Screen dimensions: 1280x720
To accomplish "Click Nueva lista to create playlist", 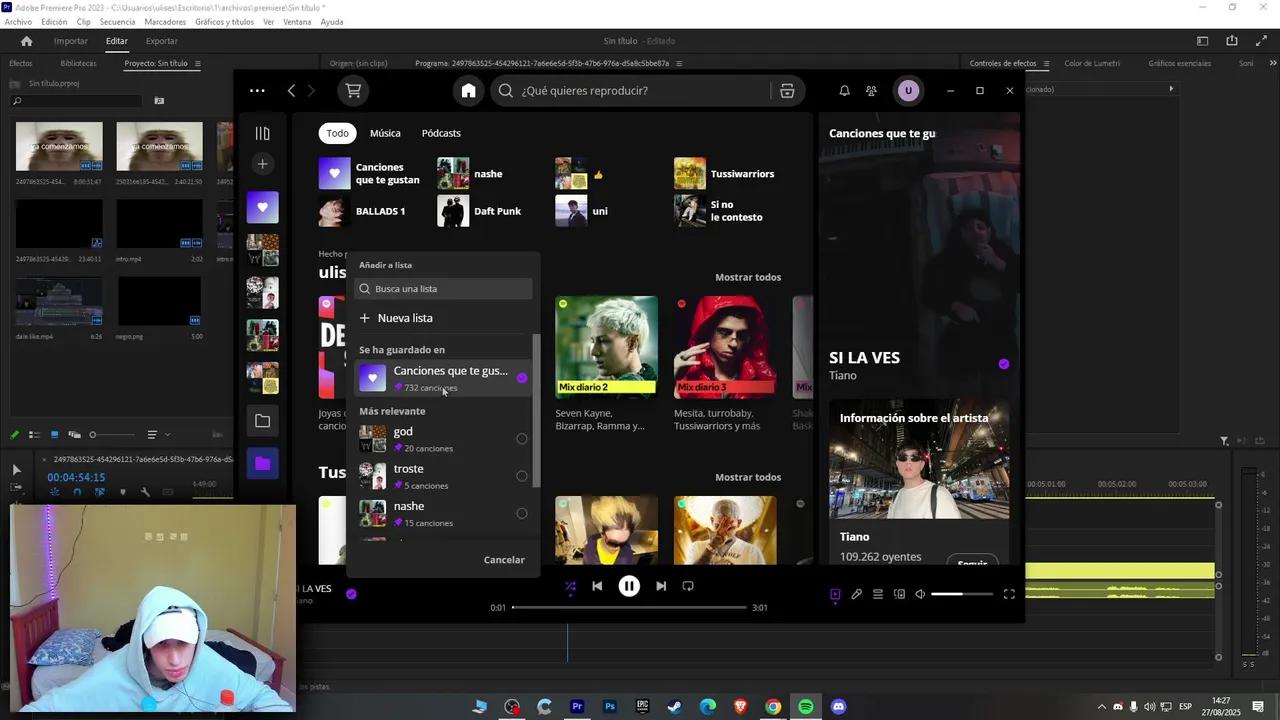I will [396, 318].
